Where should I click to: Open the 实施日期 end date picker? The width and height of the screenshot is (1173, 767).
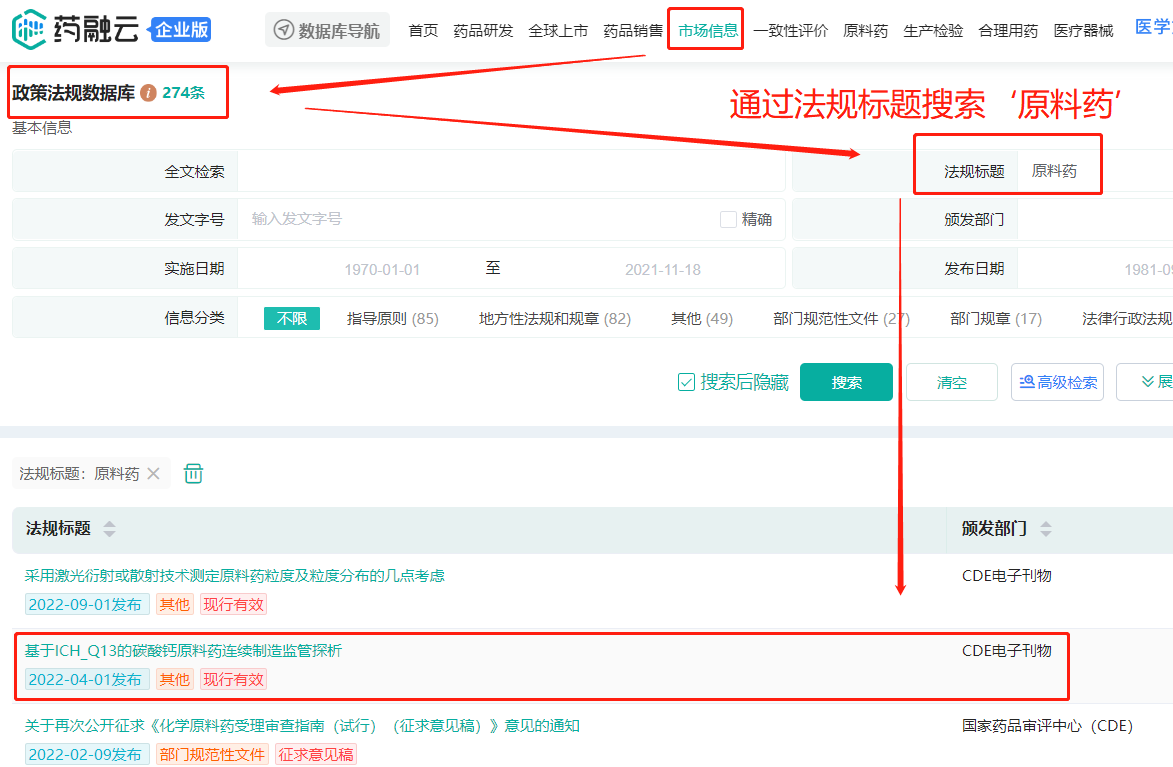point(662,269)
